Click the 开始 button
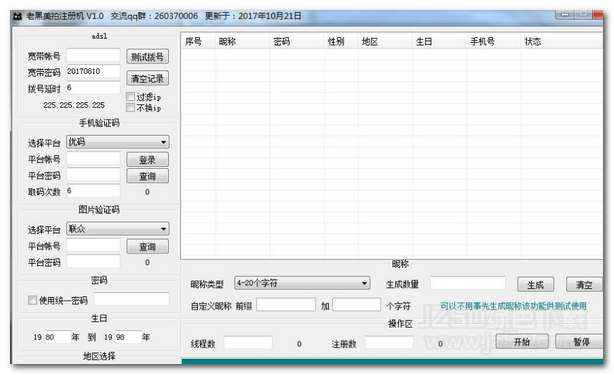 [522, 341]
